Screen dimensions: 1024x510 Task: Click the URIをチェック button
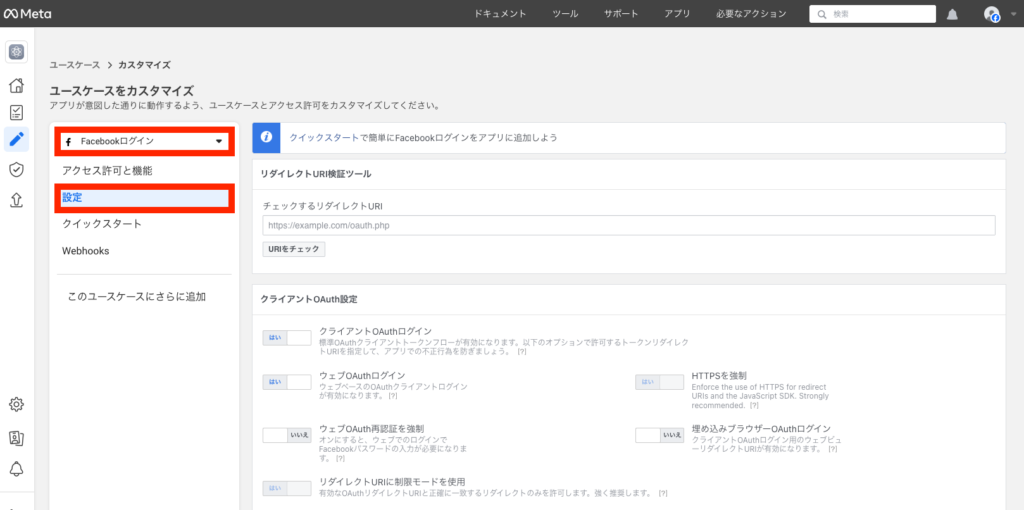click(294, 249)
